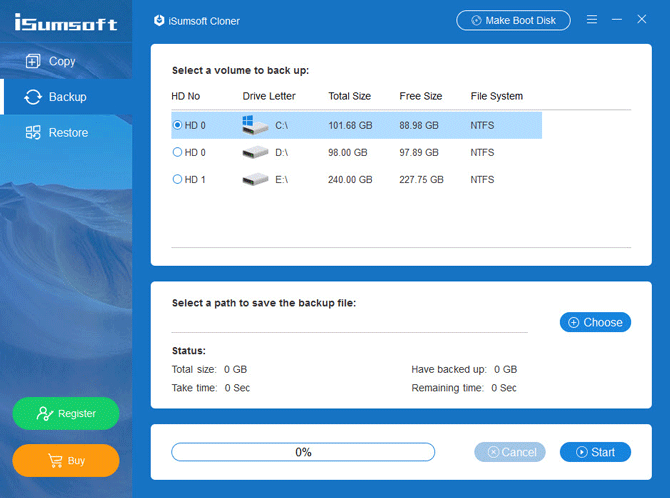Open the Restore section

pyautogui.click(x=66, y=133)
